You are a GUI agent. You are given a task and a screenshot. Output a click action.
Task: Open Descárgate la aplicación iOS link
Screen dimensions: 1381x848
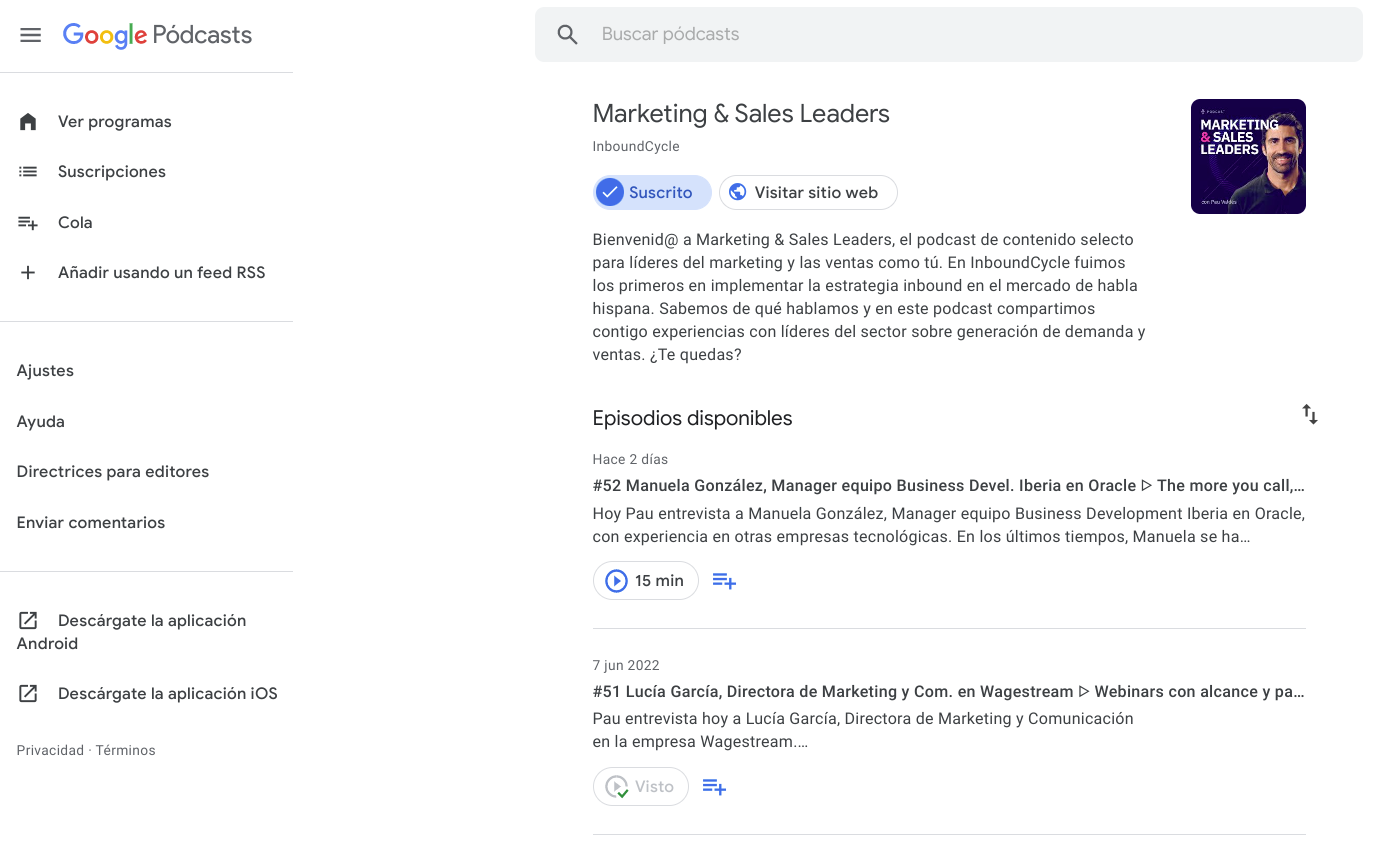click(168, 694)
